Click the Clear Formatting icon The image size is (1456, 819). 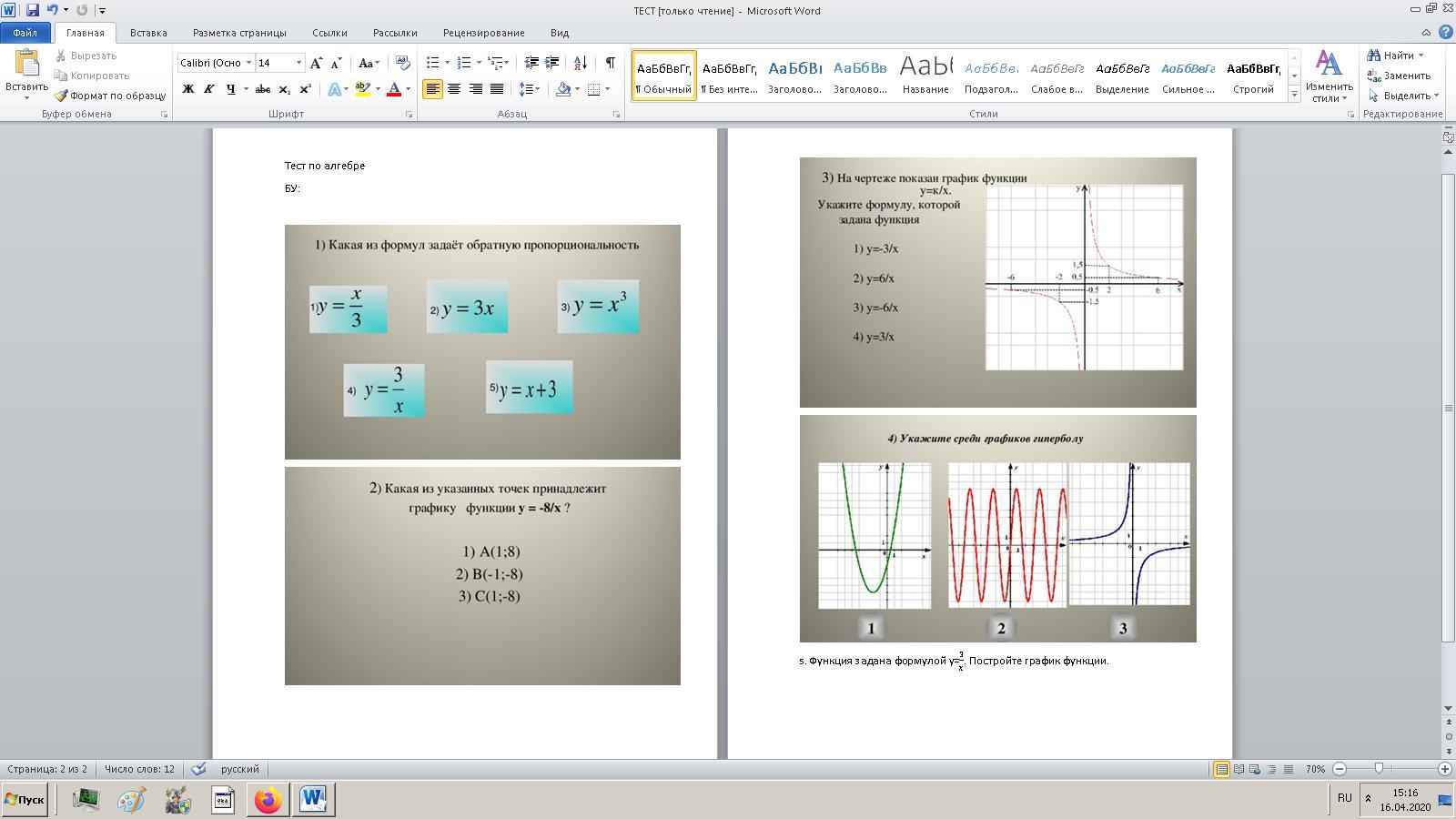coord(403,63)
